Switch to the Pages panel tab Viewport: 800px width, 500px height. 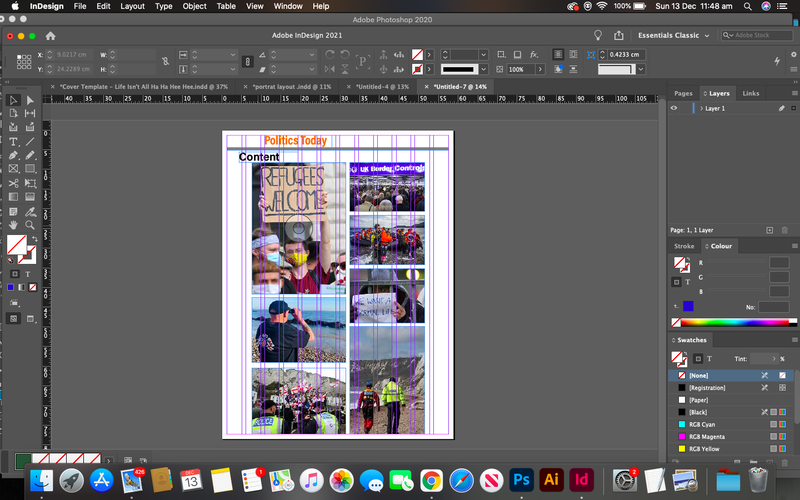(x=683, y=93)
